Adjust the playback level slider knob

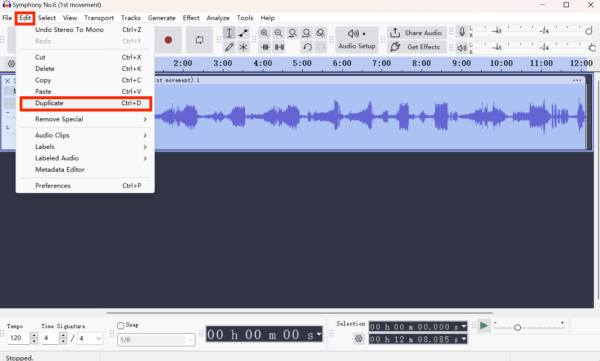tap(592, 48)
